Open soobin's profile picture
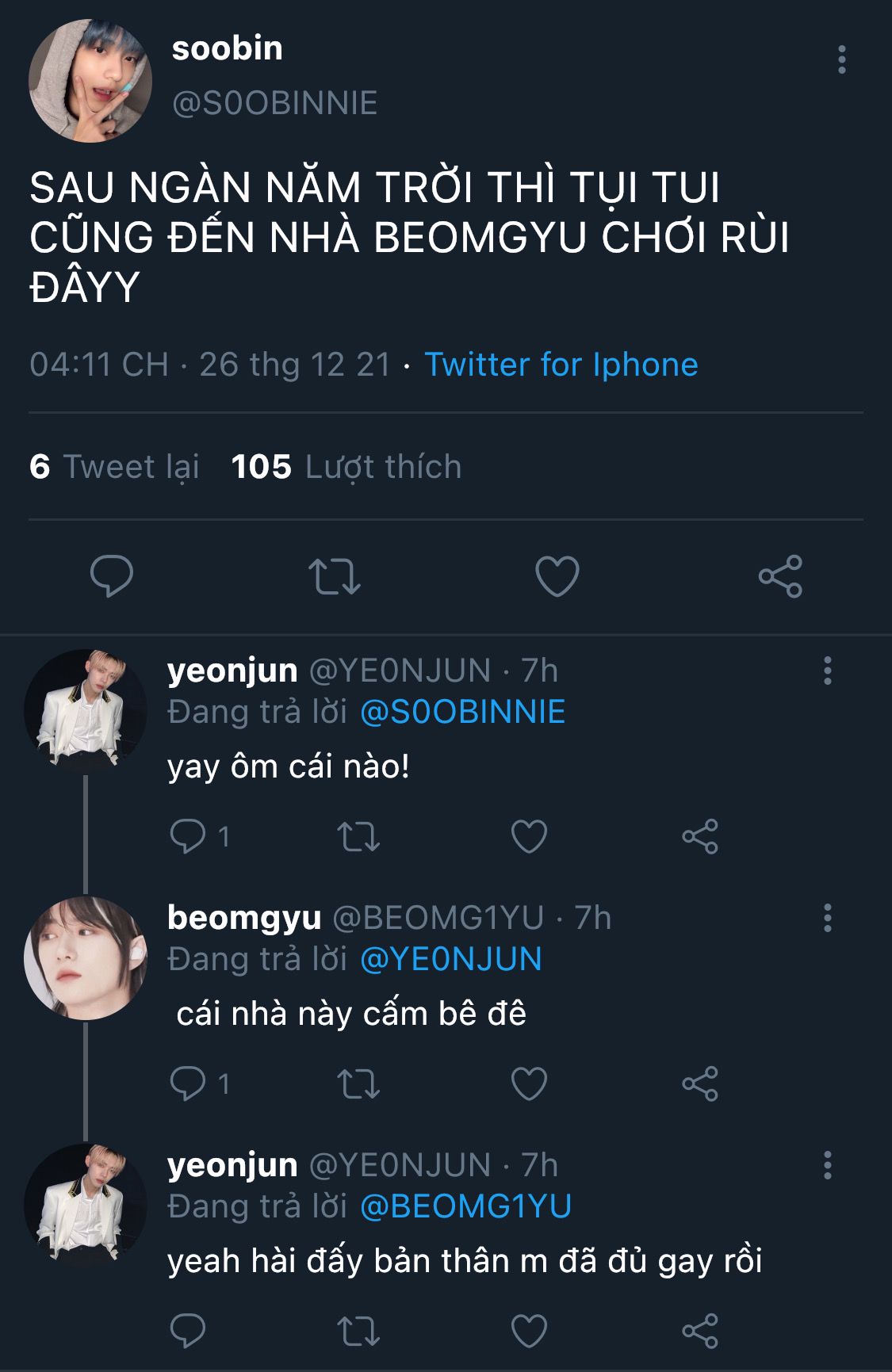Viewport: 892px width, 1372px height. 90,81
